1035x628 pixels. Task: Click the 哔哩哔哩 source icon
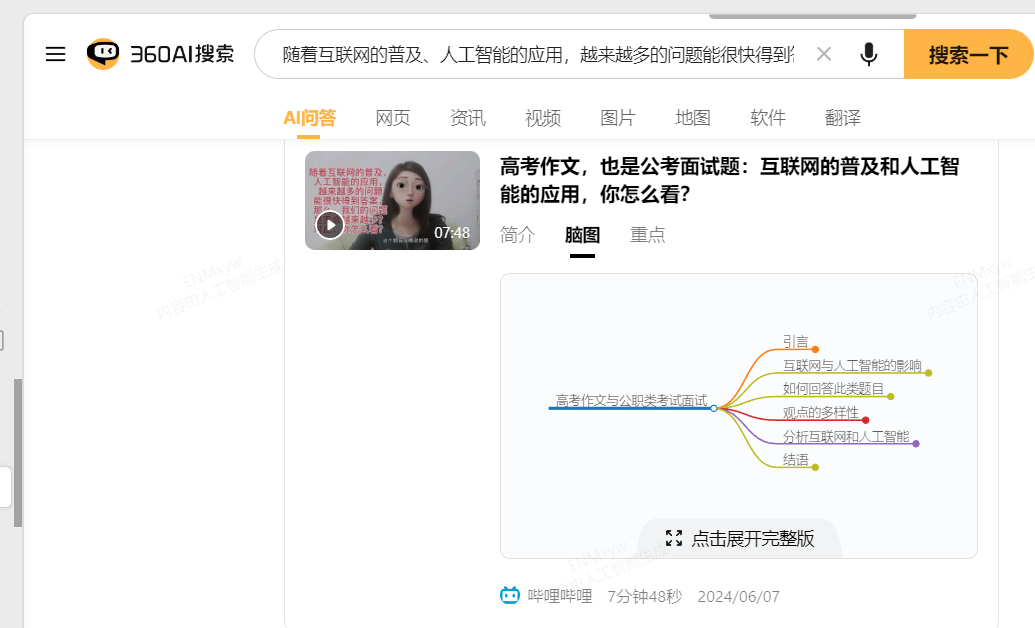coord(510,596)
